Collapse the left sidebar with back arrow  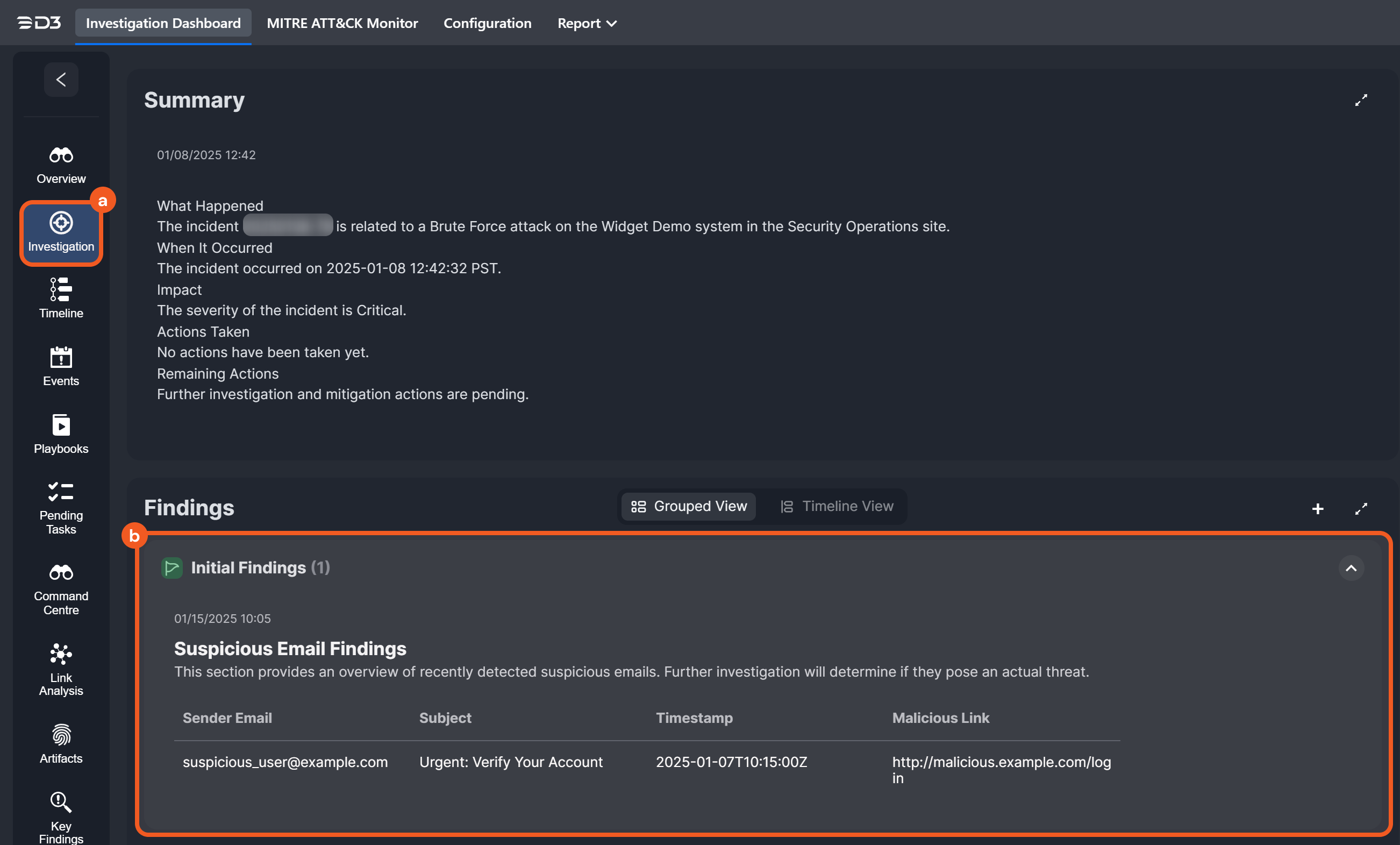point(61,80)
